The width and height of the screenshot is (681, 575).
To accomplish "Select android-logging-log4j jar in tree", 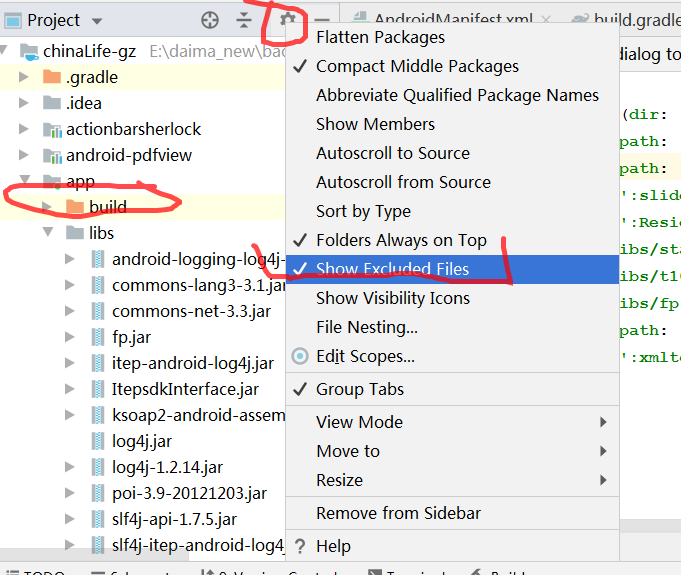I will tap(198, 259).
